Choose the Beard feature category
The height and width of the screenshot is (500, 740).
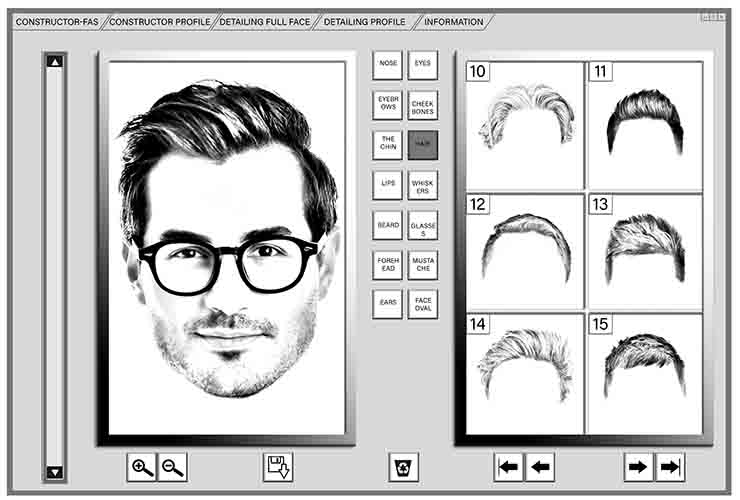388,225
